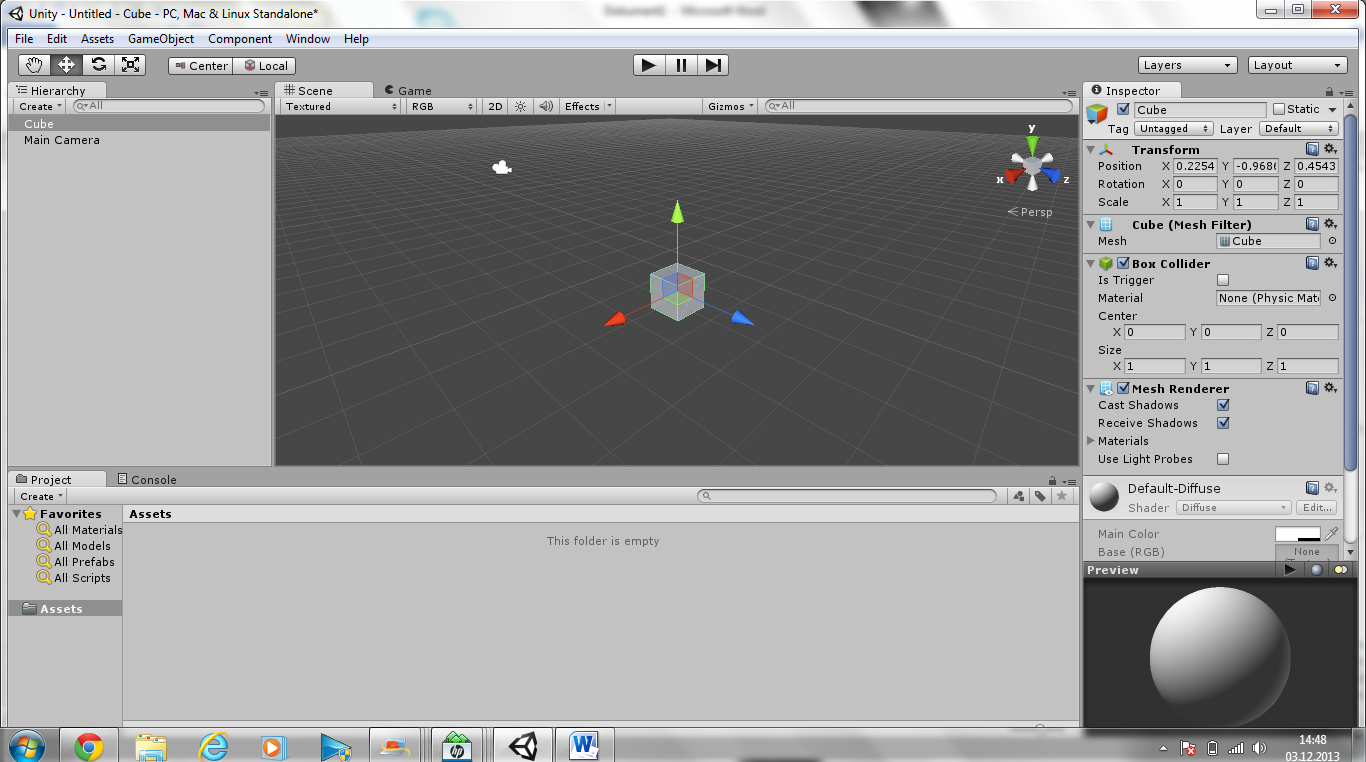
Task: Open Transform component gear settings
Action: tap(1330, 149)
